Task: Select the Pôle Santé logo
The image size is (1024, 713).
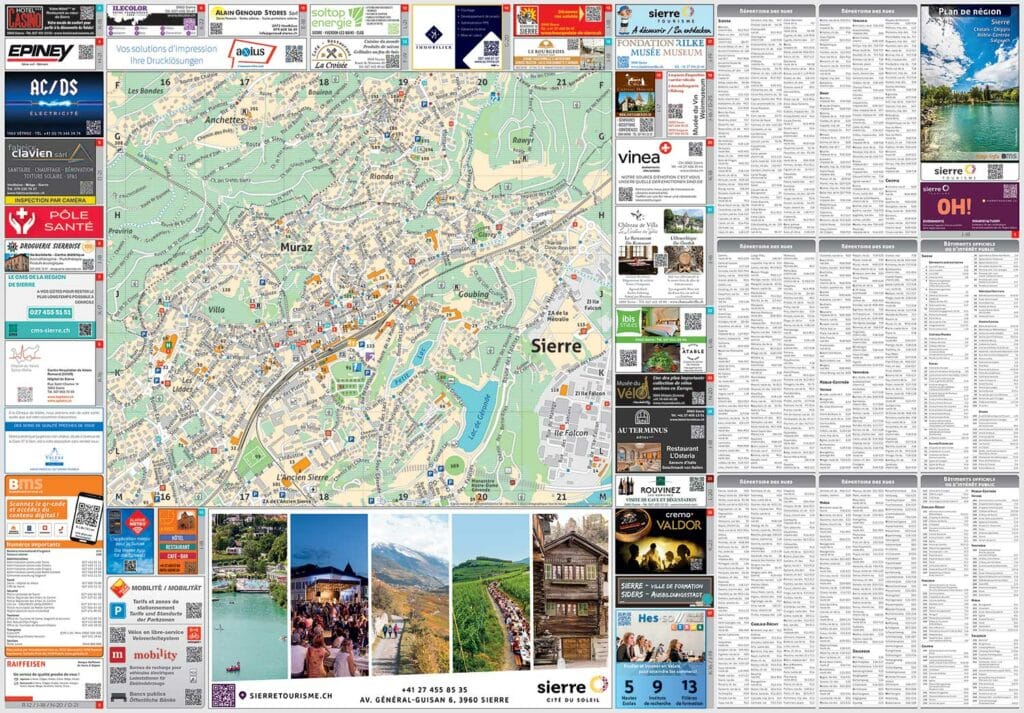Action: coord(54,222)
